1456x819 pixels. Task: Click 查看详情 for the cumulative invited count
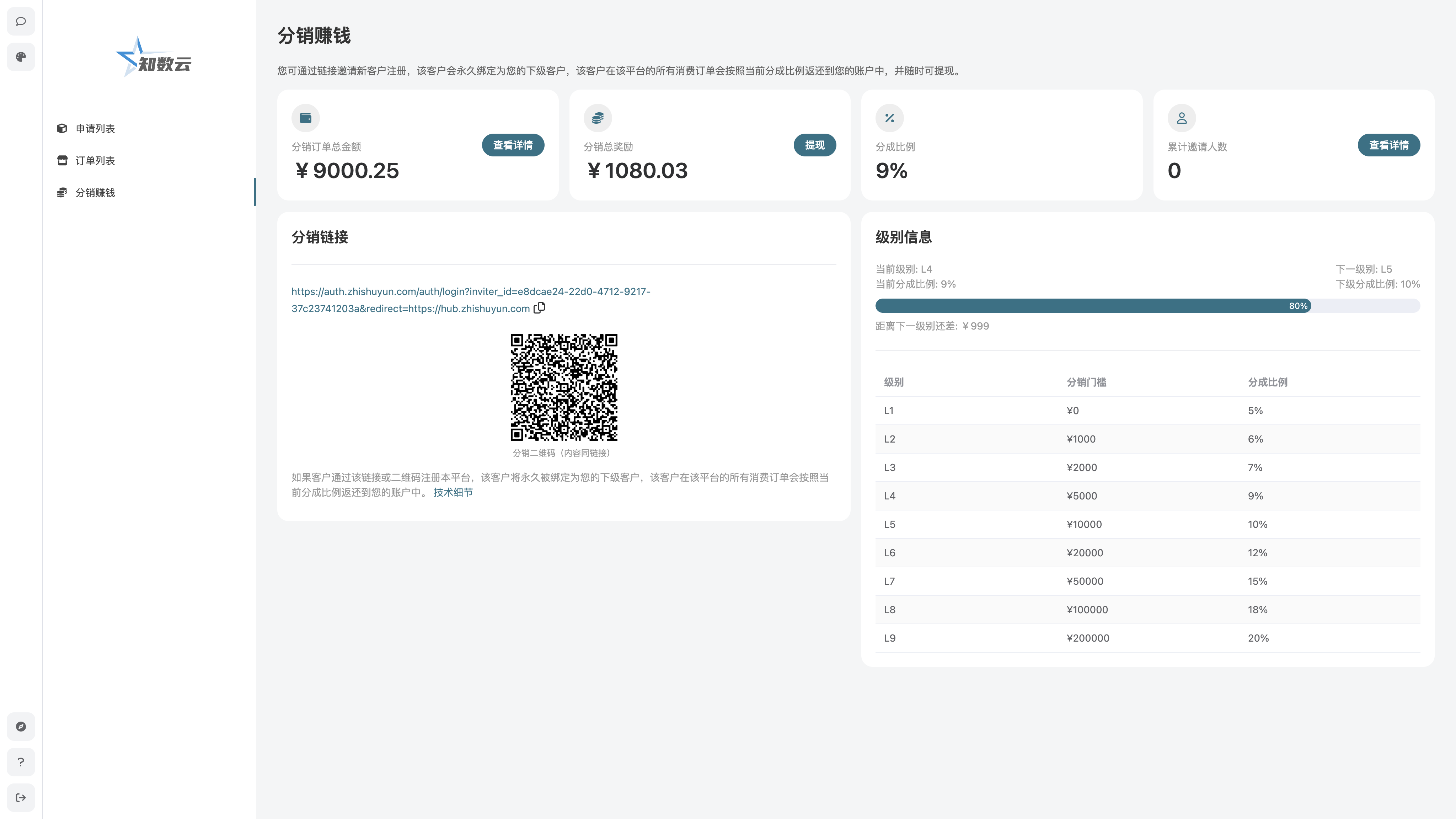pos(1388,145)
